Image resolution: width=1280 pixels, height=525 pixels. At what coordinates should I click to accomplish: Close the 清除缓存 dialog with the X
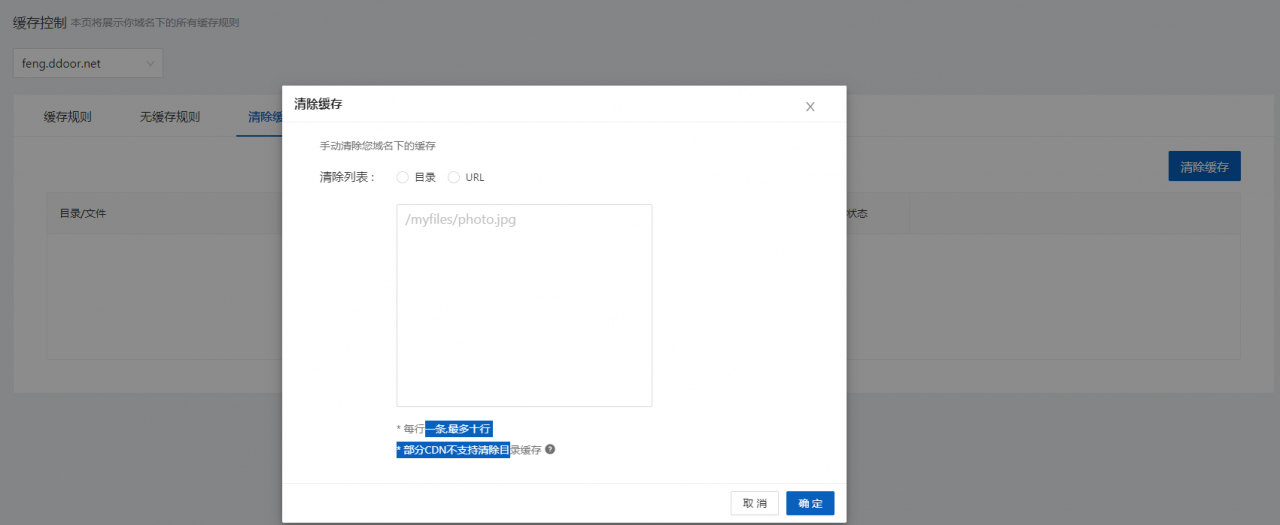click(810, 106)
